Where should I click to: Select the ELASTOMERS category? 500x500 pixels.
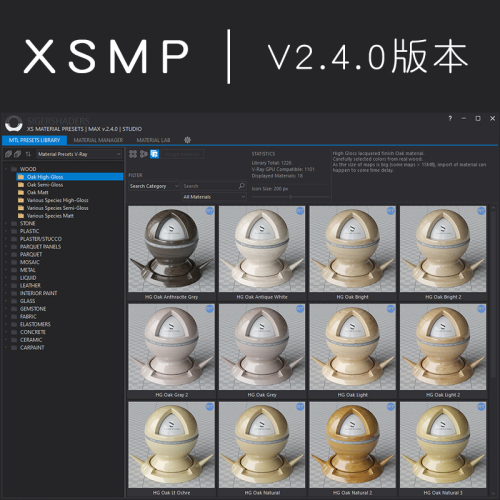35,324
